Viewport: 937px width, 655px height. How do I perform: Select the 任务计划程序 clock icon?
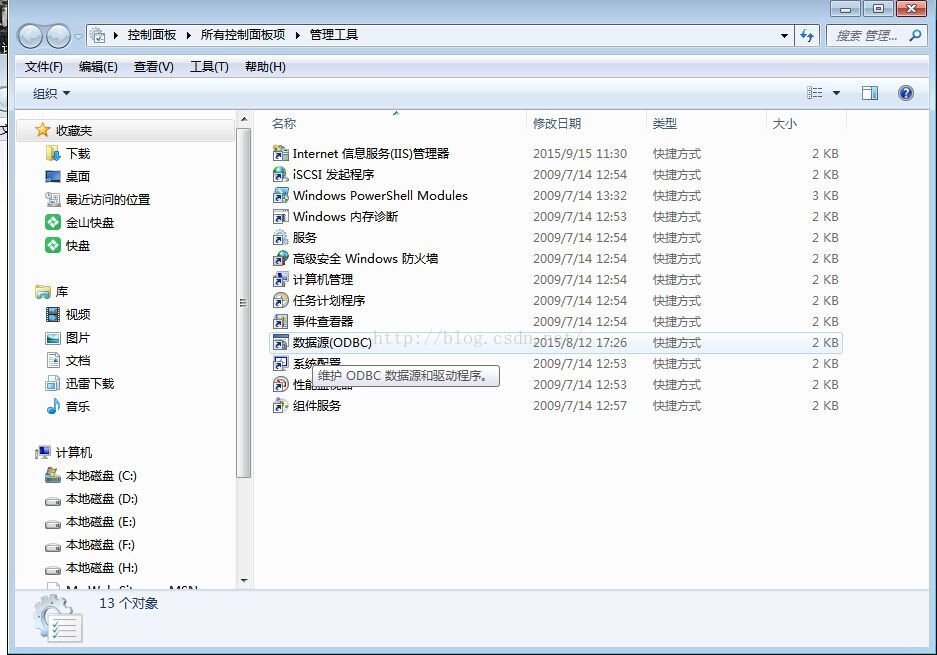[x=280, y=300]
